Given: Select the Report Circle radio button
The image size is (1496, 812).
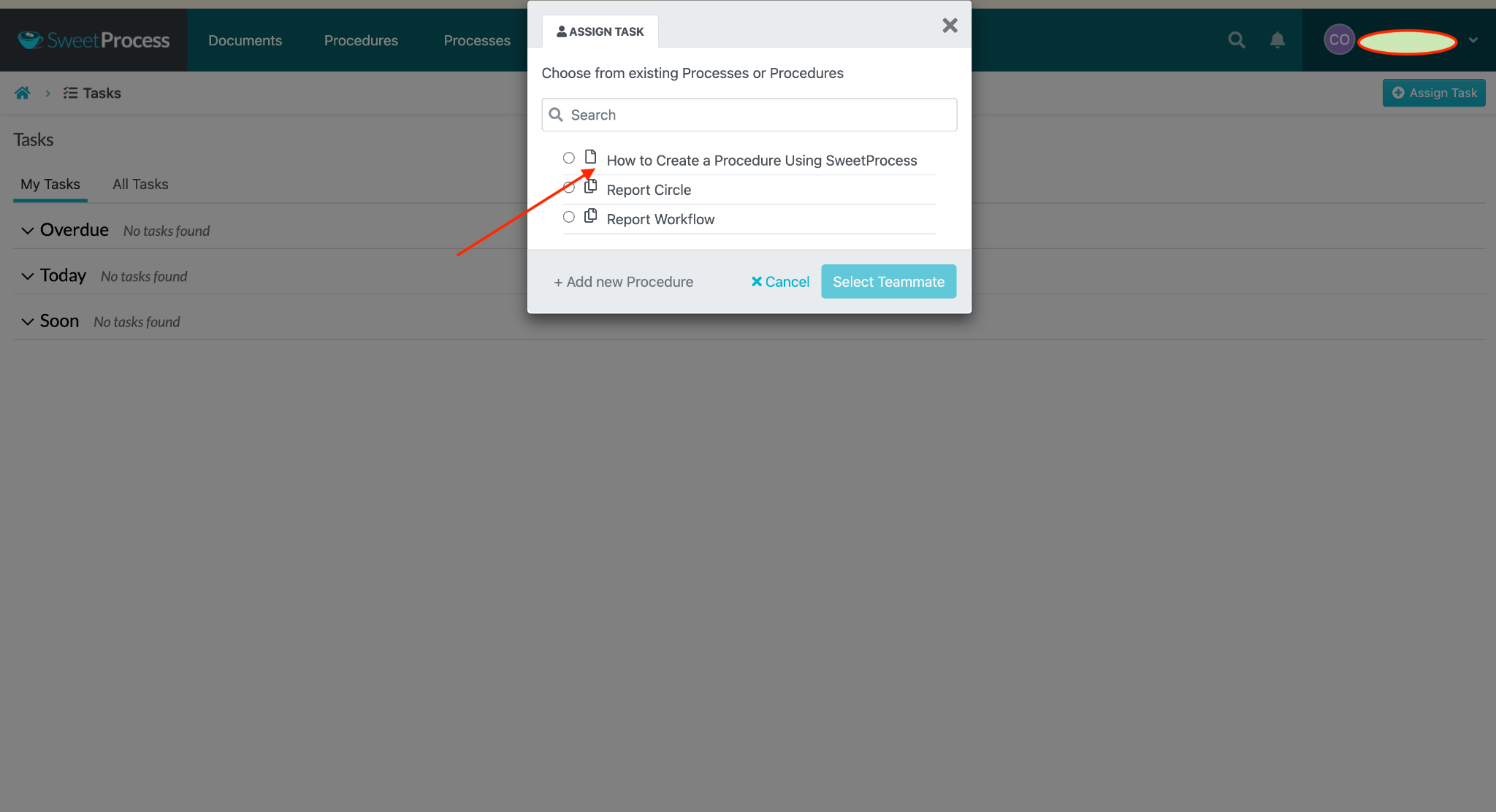Looking at the screenshot, I should (x=568, y=188).
